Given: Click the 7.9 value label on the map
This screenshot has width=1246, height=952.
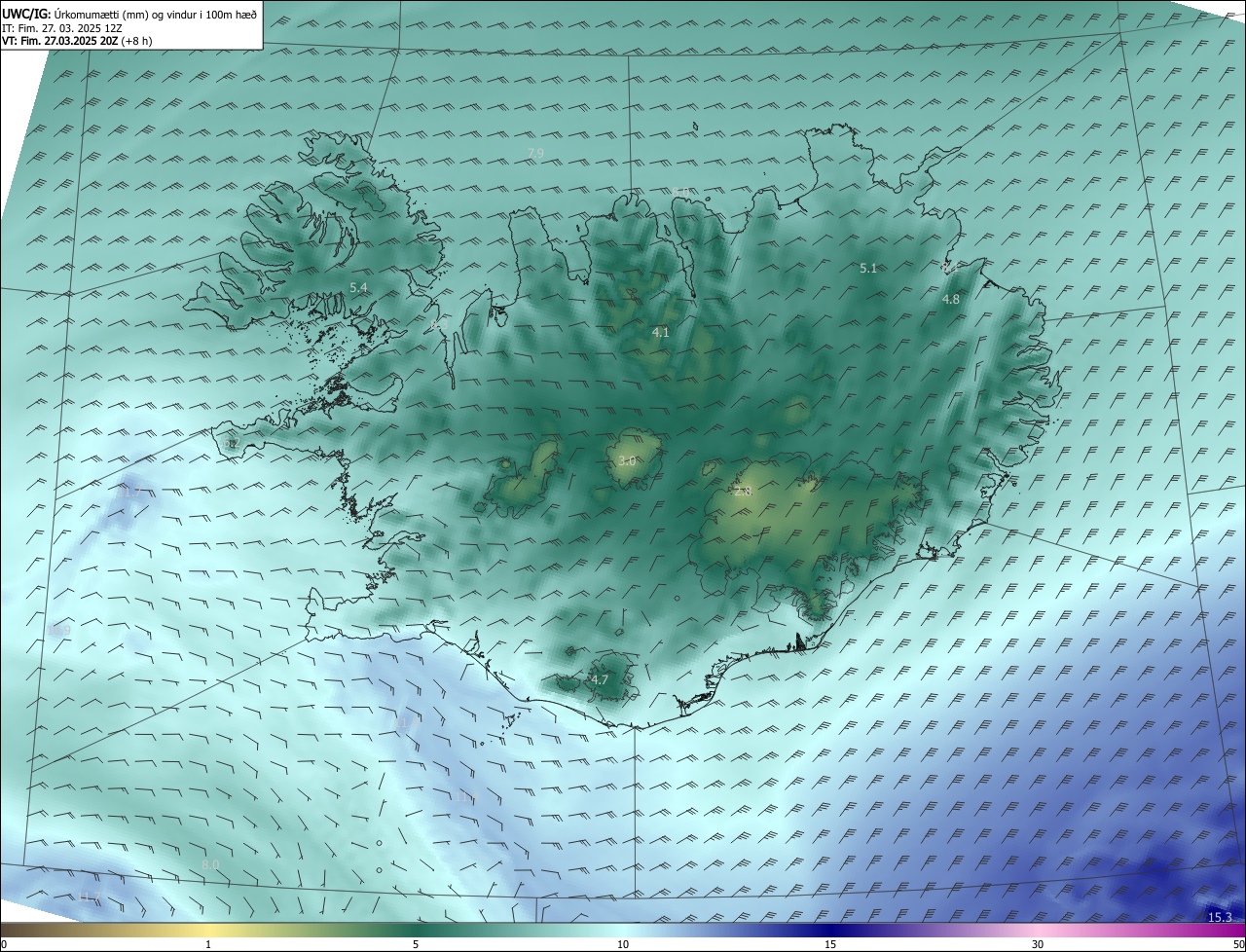Looking at the screenshot, I should [535, 154].
